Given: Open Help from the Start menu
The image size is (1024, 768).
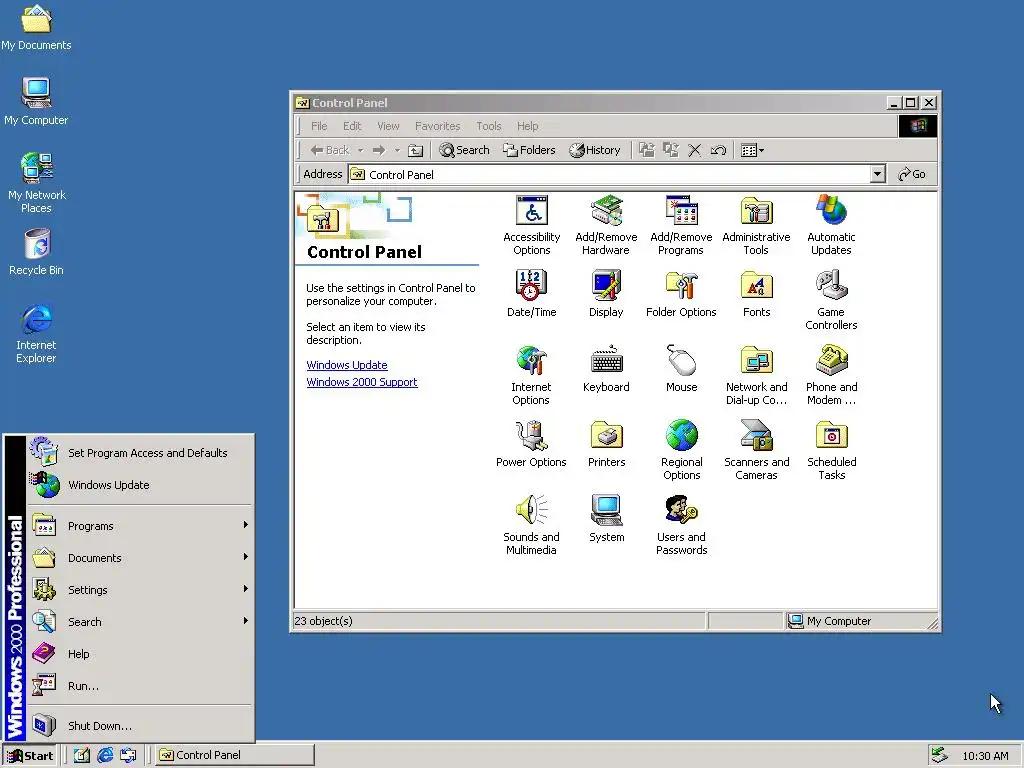Looking at the screenshot, I should click(x=141, y=654).
